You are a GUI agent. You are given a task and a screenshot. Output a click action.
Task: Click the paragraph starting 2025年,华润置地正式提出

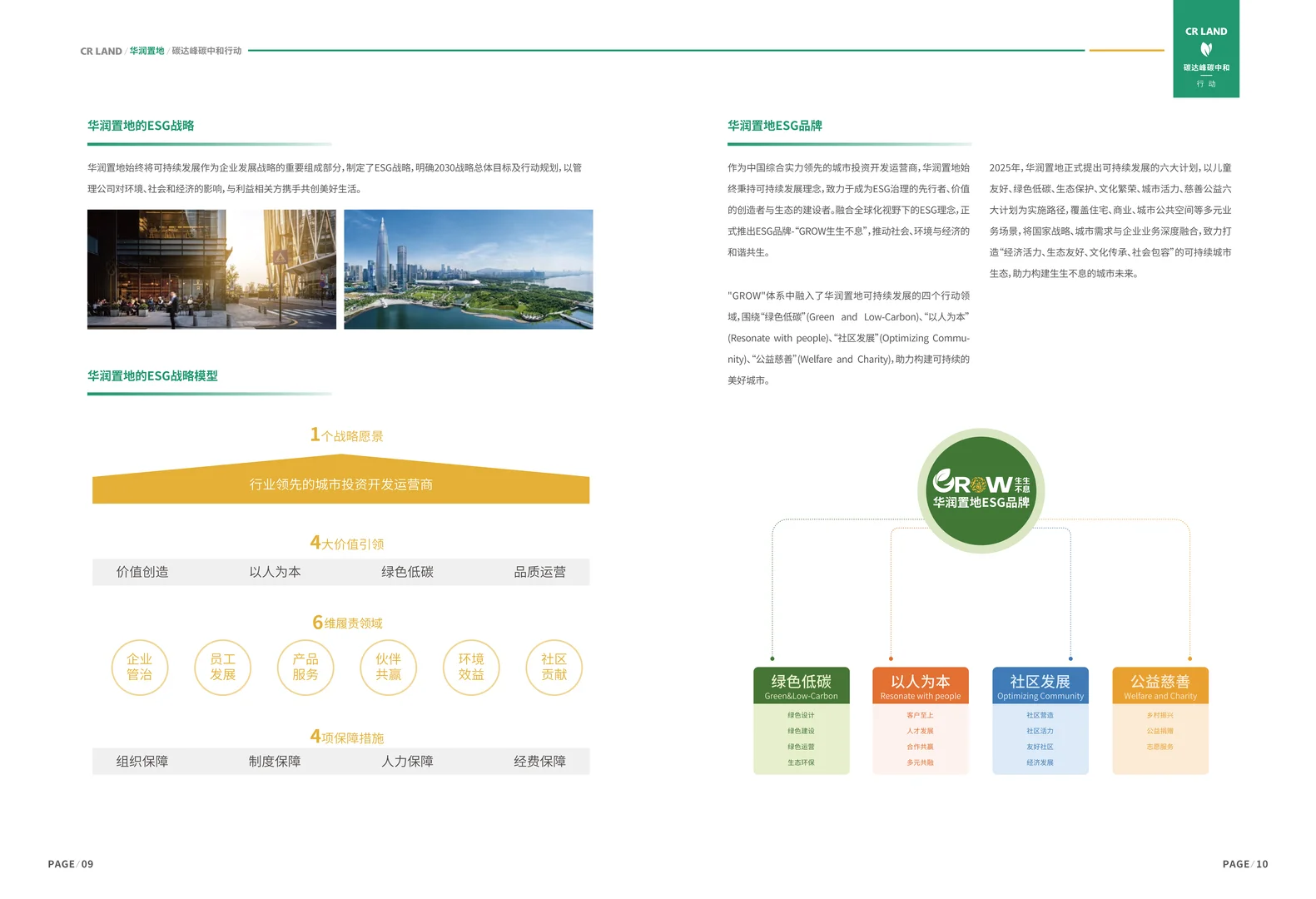(1110, 221)
